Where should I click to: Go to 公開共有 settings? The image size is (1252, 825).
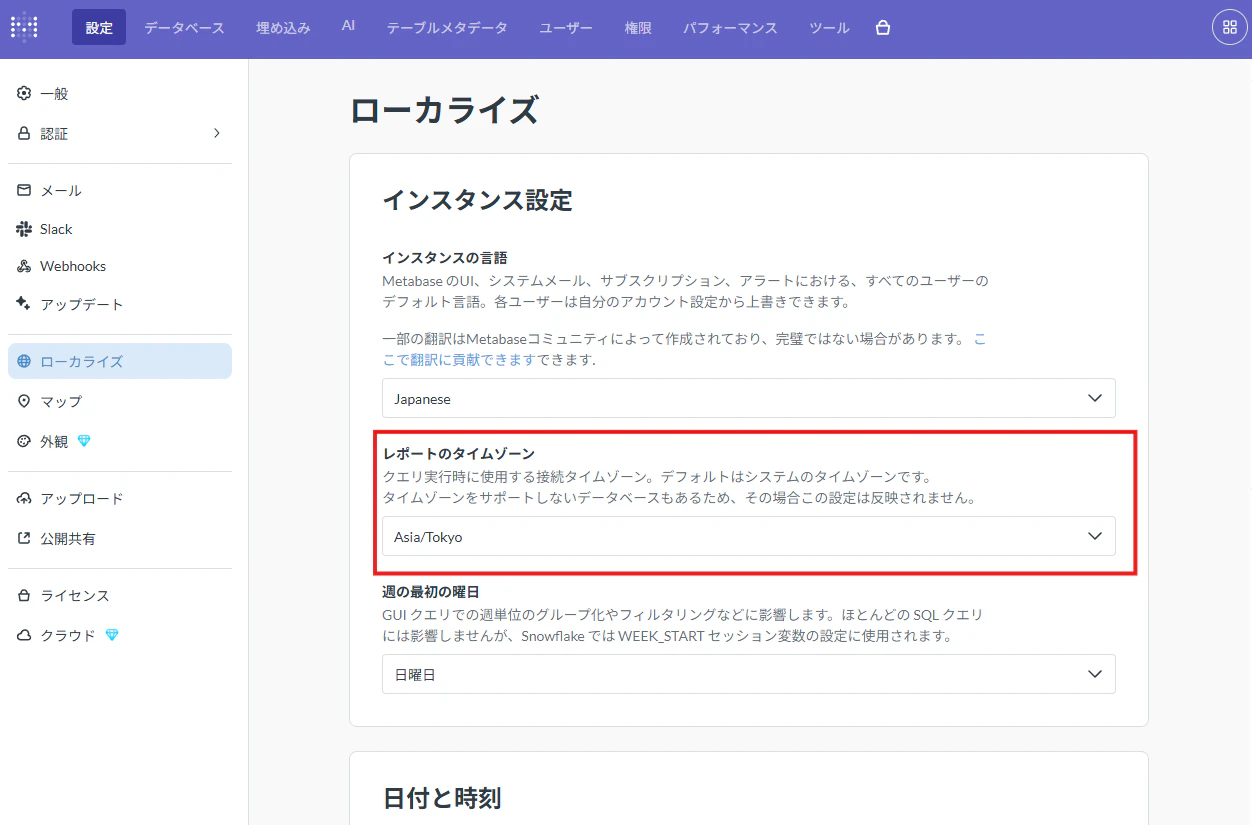point(120,538)
